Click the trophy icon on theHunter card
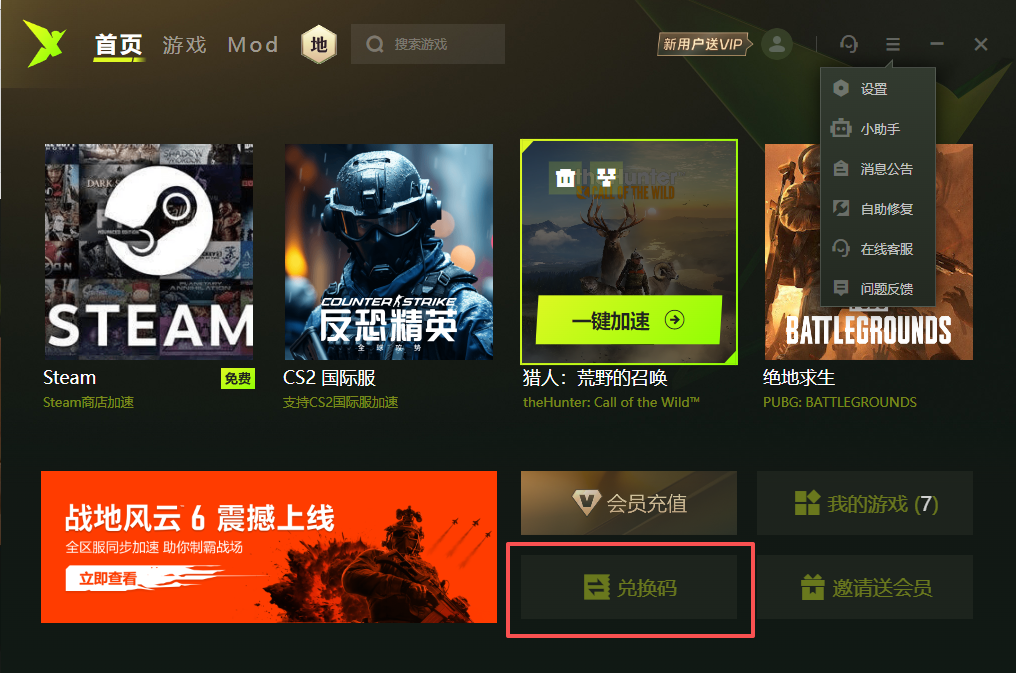 pyautogui.click(x=607, y=177)
